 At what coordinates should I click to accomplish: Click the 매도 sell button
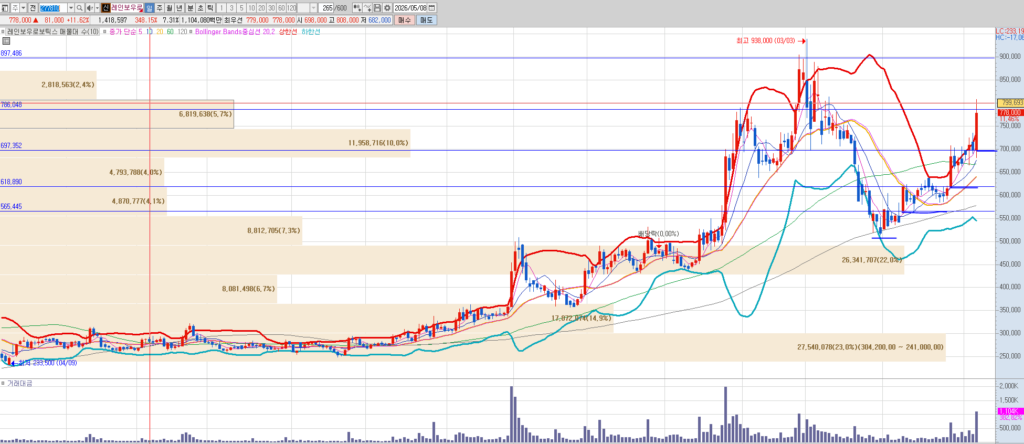pos(427,20)
